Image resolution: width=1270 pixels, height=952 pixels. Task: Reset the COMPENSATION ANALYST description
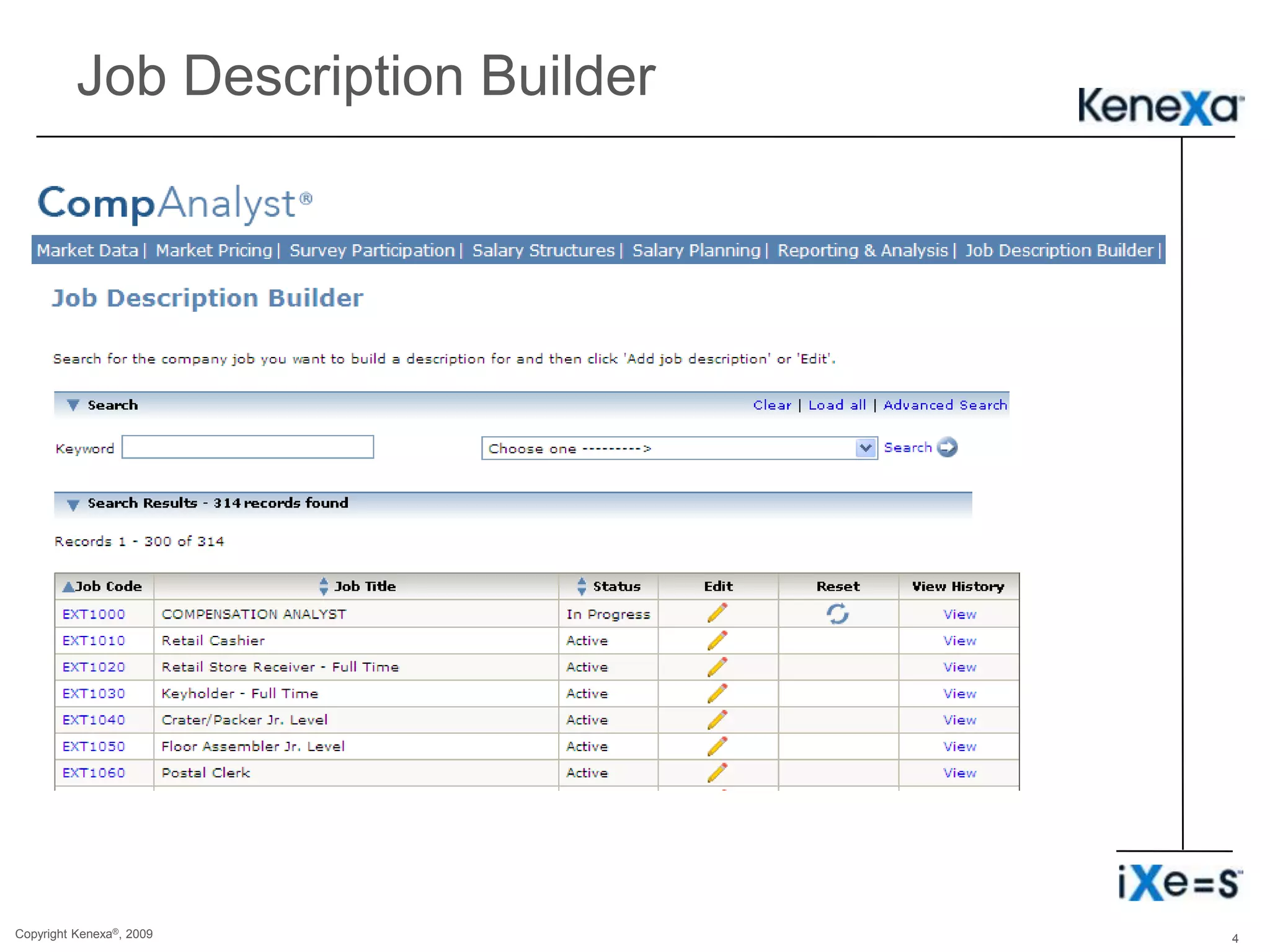pos(838,614)
